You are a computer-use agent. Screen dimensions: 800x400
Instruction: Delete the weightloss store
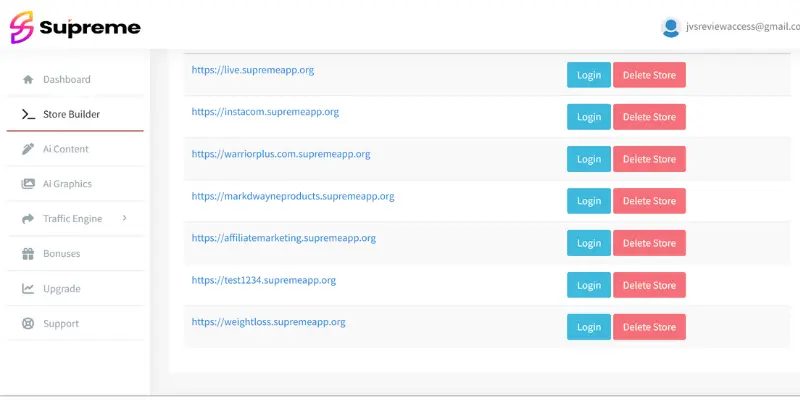click(x=649, y=327)
